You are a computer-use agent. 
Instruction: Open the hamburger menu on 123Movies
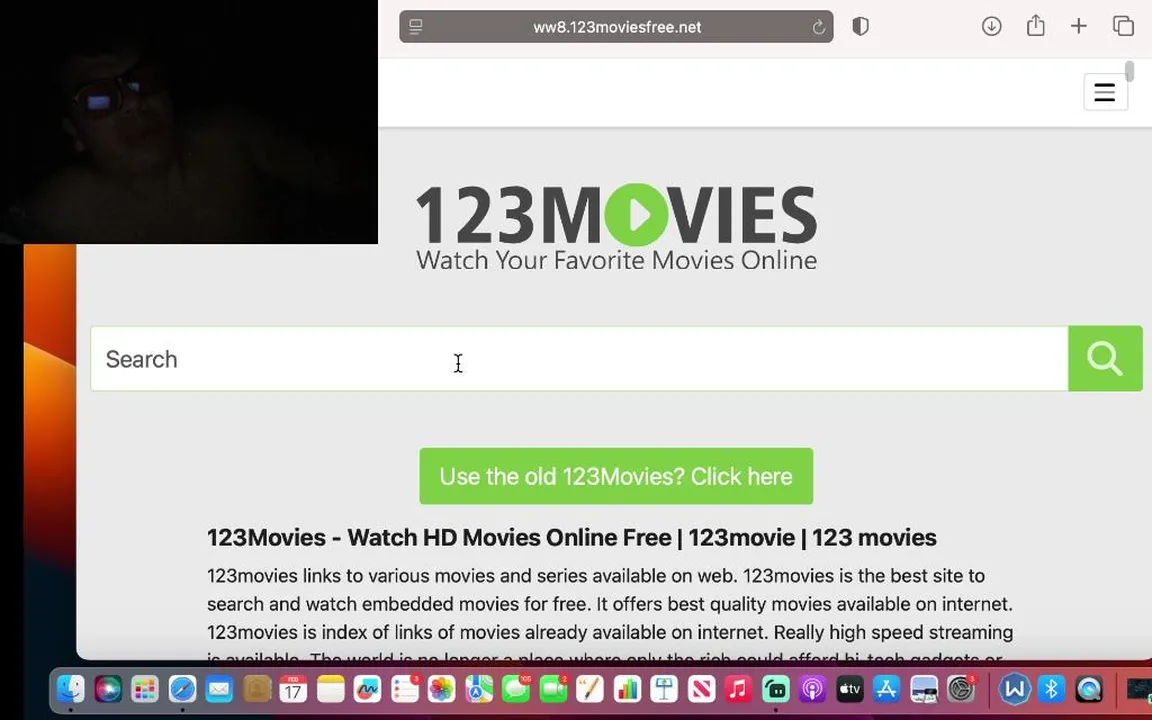click(x=1105, y=92)
